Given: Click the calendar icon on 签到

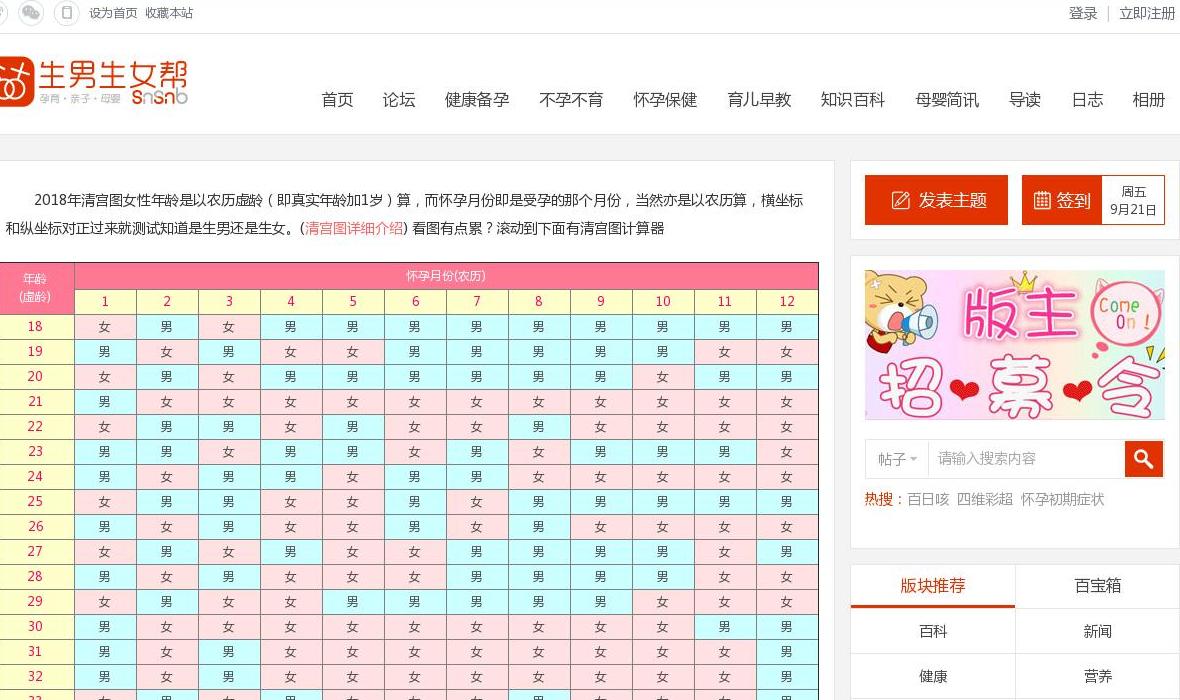Looking at the screenshot, I should [x=1042, y=200].
